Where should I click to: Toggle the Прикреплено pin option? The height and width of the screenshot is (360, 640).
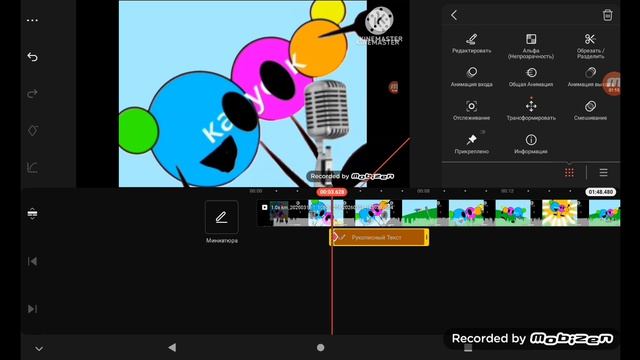pos(471,144)
